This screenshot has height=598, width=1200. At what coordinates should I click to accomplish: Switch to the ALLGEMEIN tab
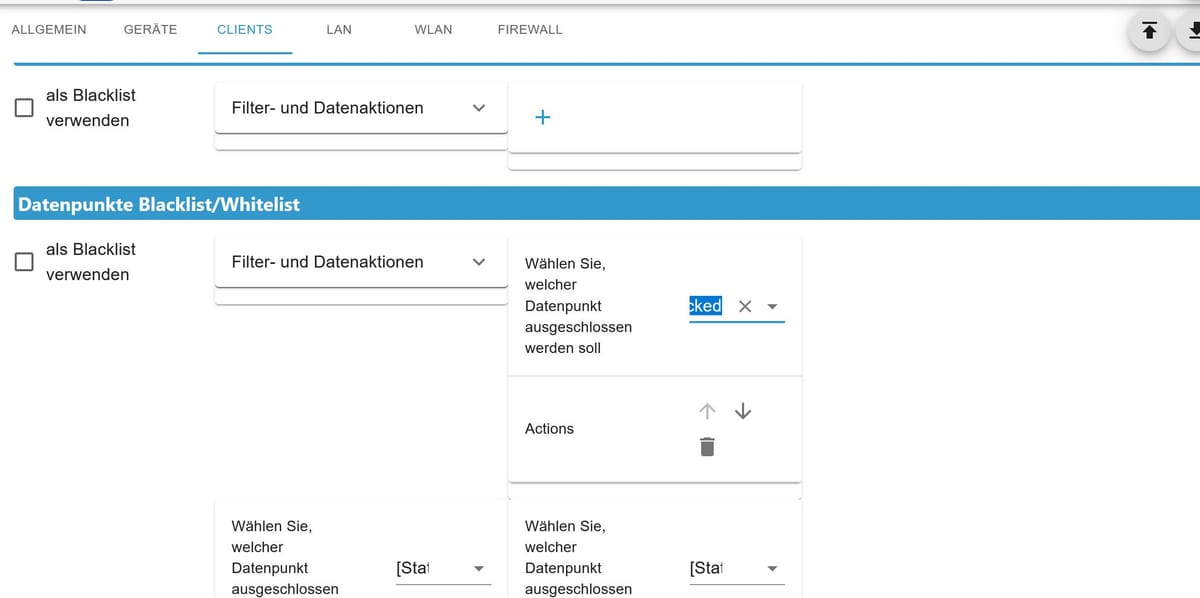[x=49, y=29]
